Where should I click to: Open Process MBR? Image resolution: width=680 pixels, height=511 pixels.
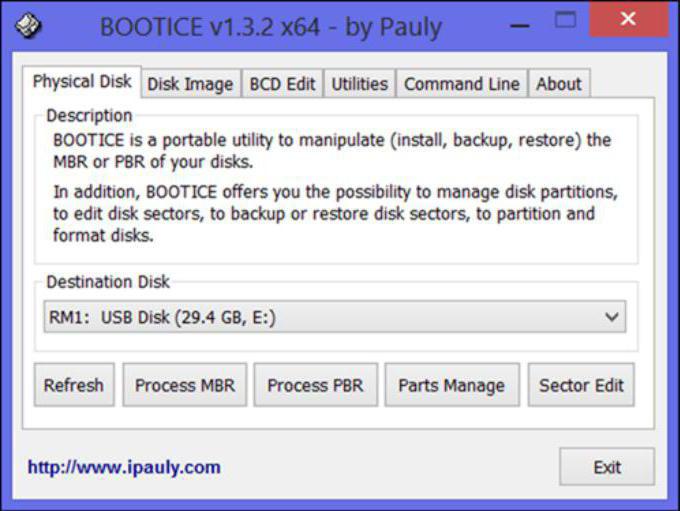point(185,385)
